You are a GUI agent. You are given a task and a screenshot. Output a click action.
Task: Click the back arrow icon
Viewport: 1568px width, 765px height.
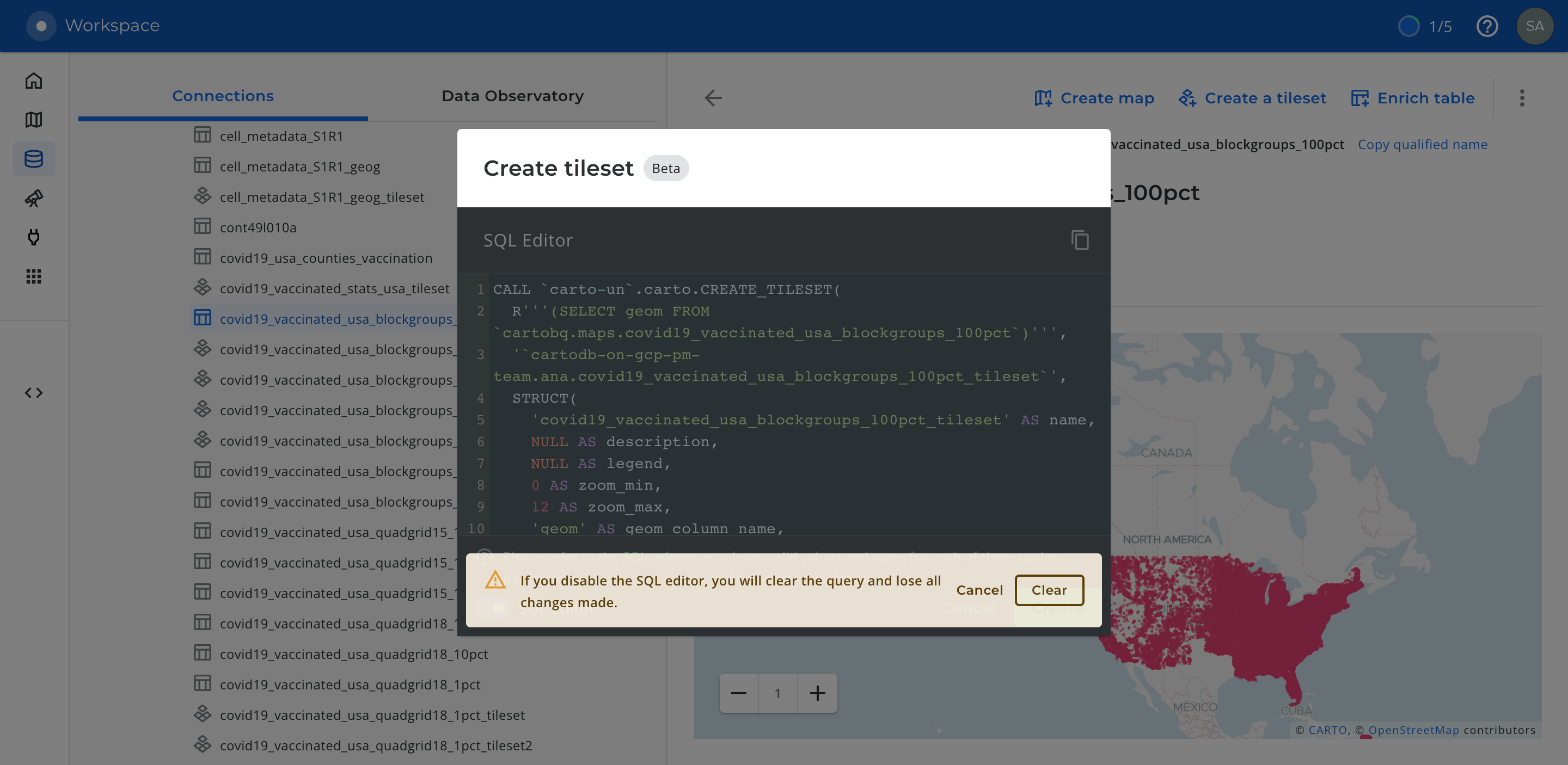point(713,98)
